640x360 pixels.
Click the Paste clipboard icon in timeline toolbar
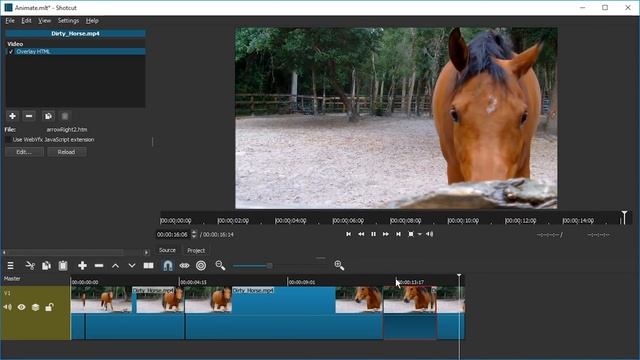(63, 266)
